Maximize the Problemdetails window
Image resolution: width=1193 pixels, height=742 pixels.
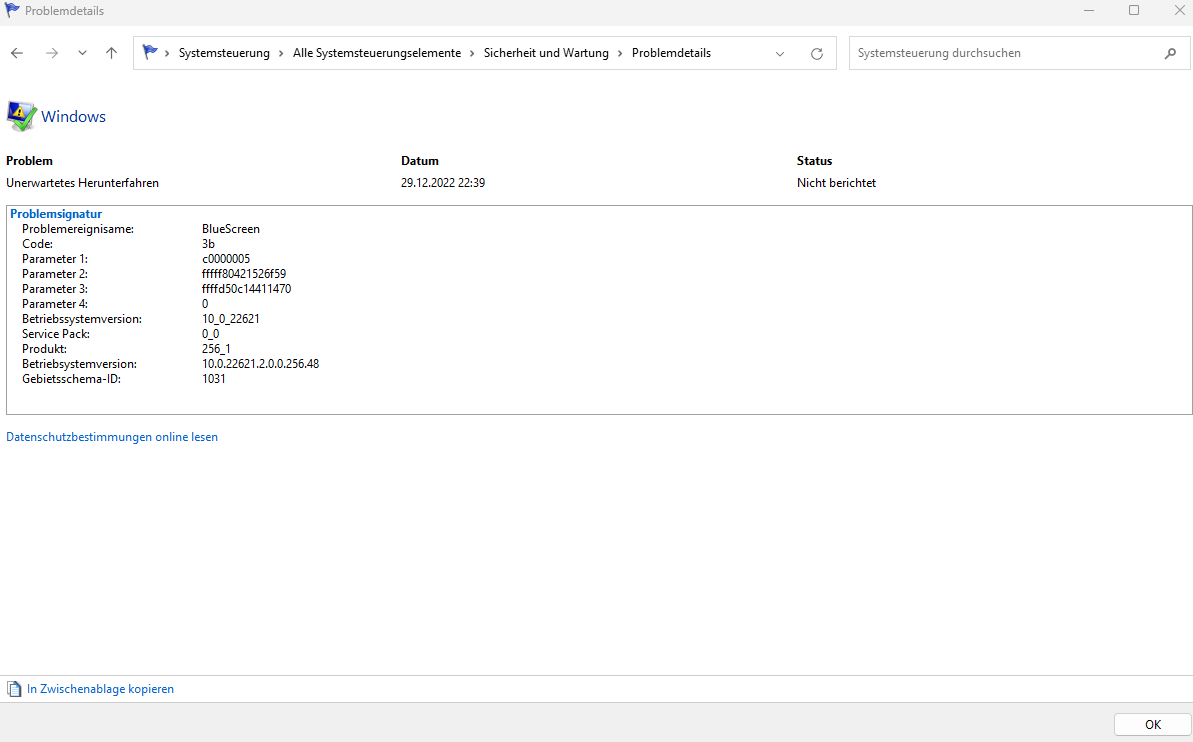tap(1134, 11)
